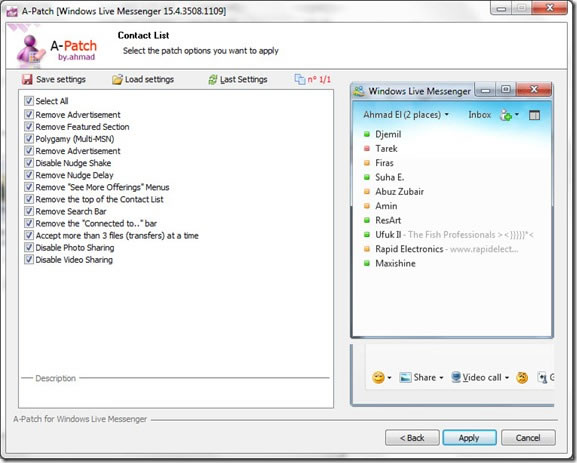Click the wink emoticon icon after Video call
Viewport: 577px width, 463px height.
coord(522,377)
